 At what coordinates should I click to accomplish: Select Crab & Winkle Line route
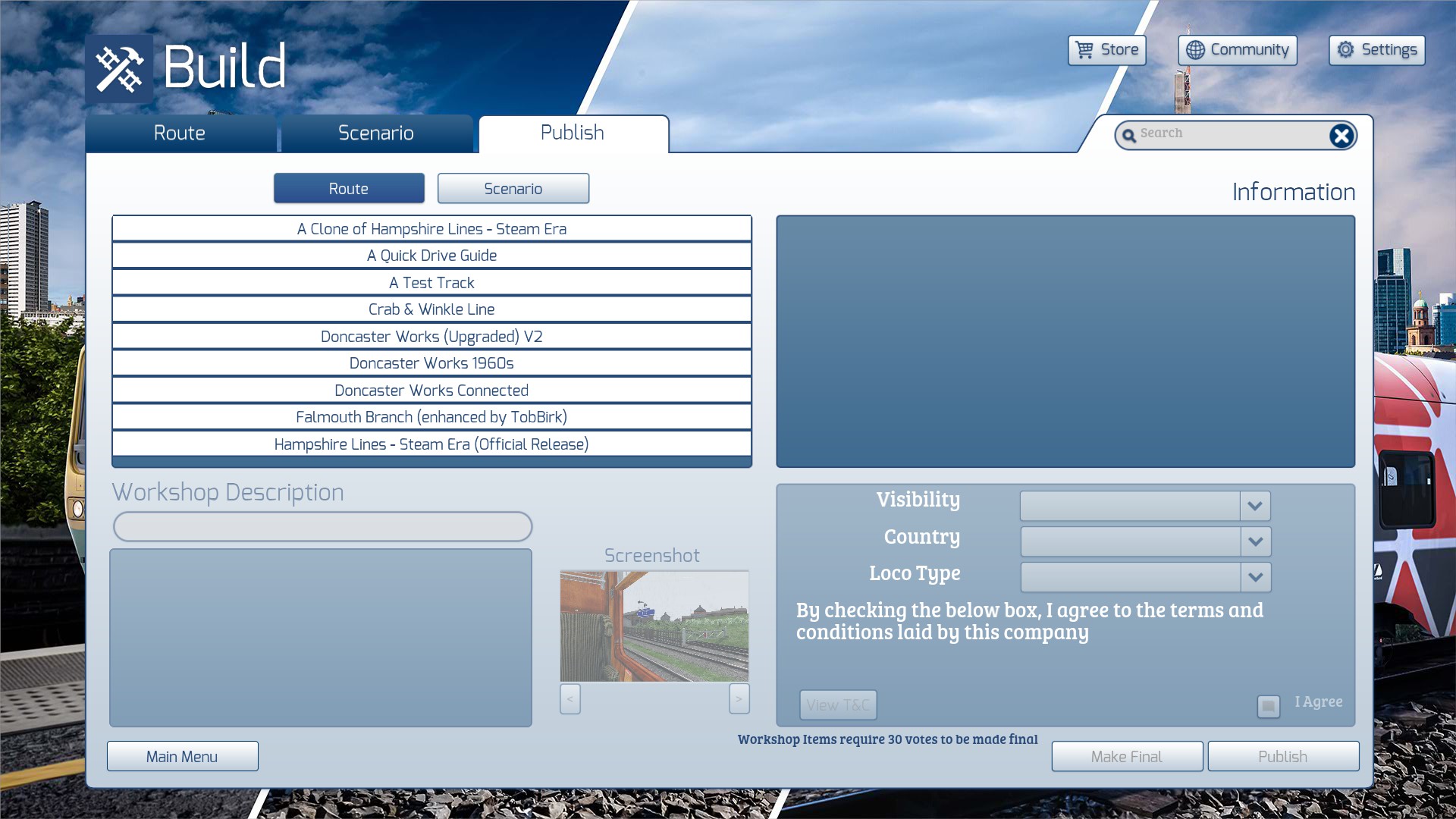tap(431, 309)
